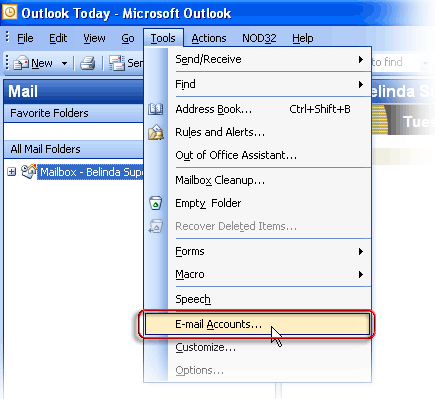Screen dimensions: 435x399
Task: Open the Macro submenu
Action: click(x=269, y=274)
